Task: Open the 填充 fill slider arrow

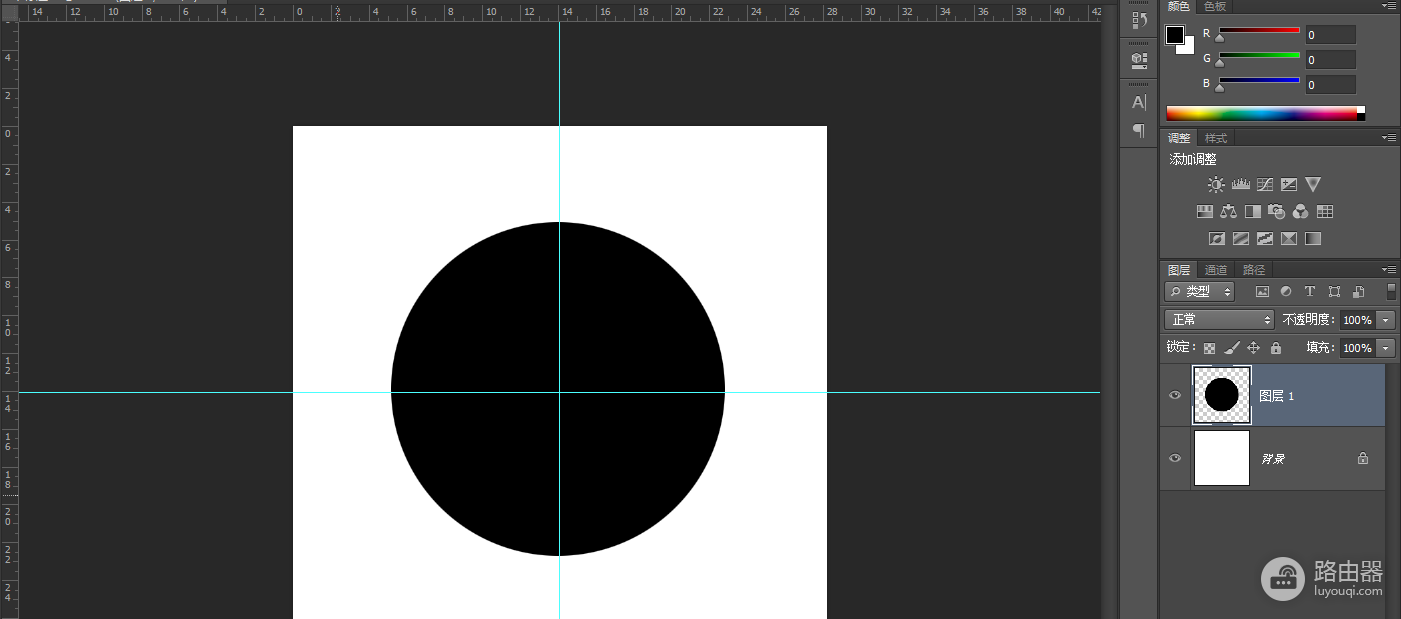Action: [x=1386, y=348]
